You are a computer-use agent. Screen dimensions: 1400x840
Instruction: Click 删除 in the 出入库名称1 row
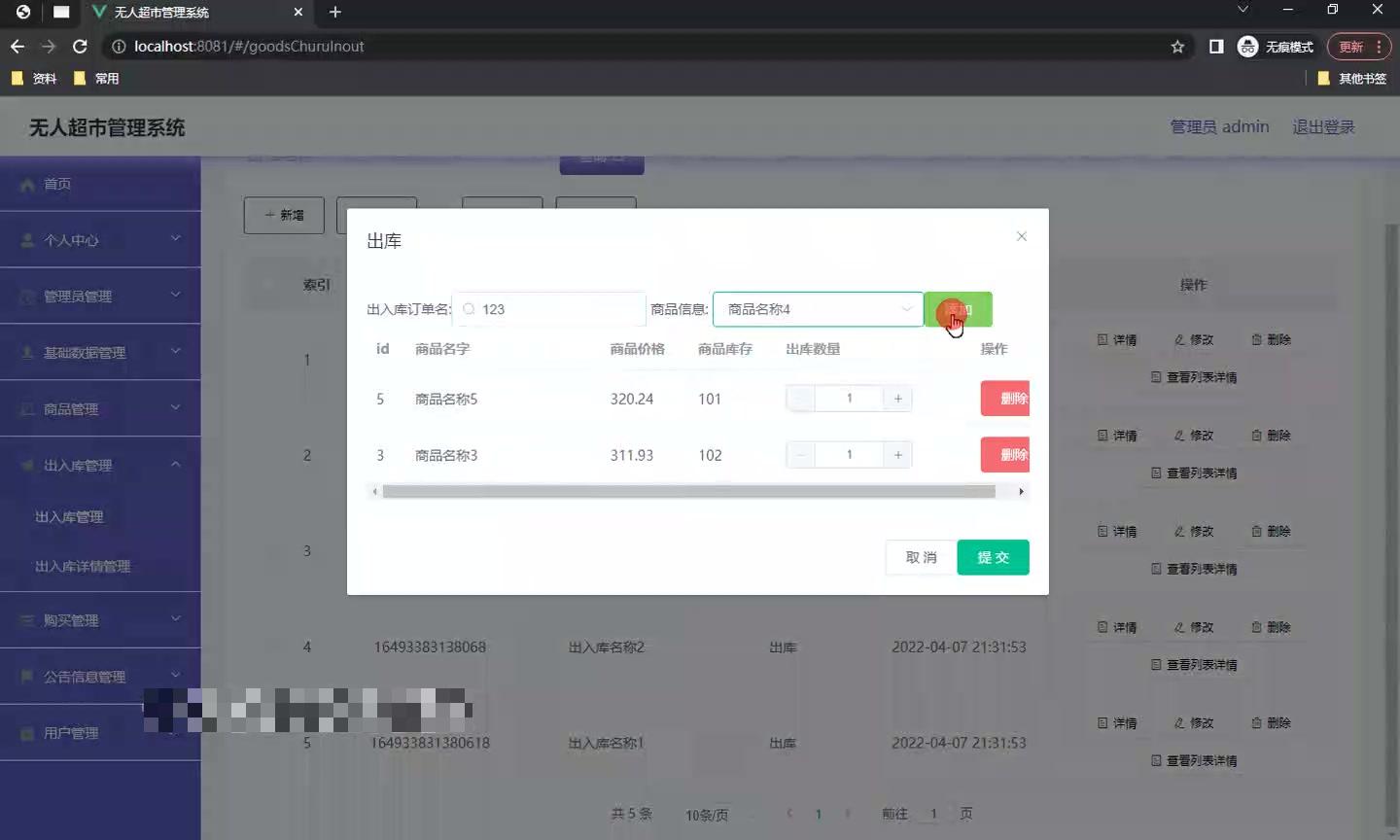1271,723
